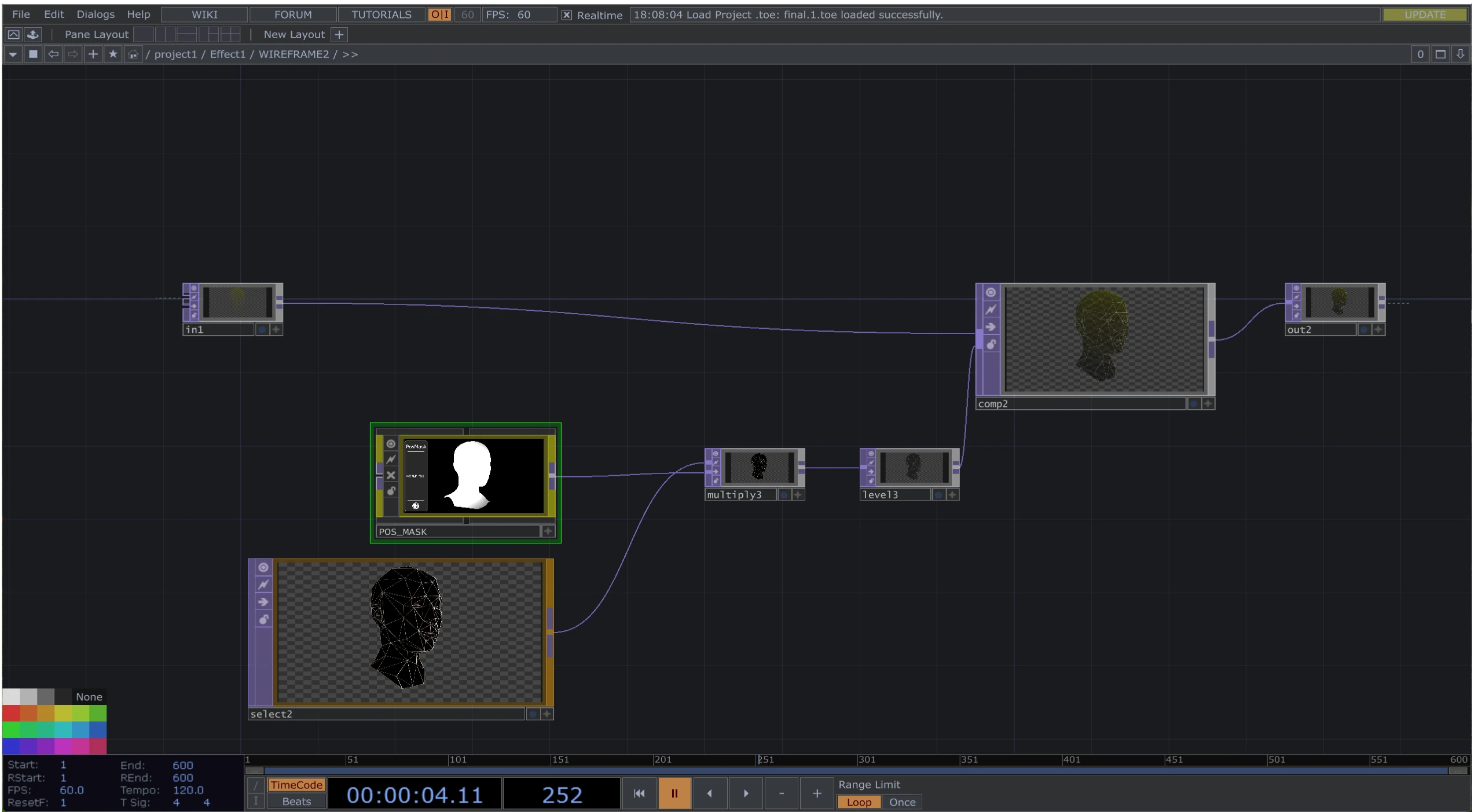
Task: Toggle viewer circle on POS_MASK node
Action: tap(391, 444)
